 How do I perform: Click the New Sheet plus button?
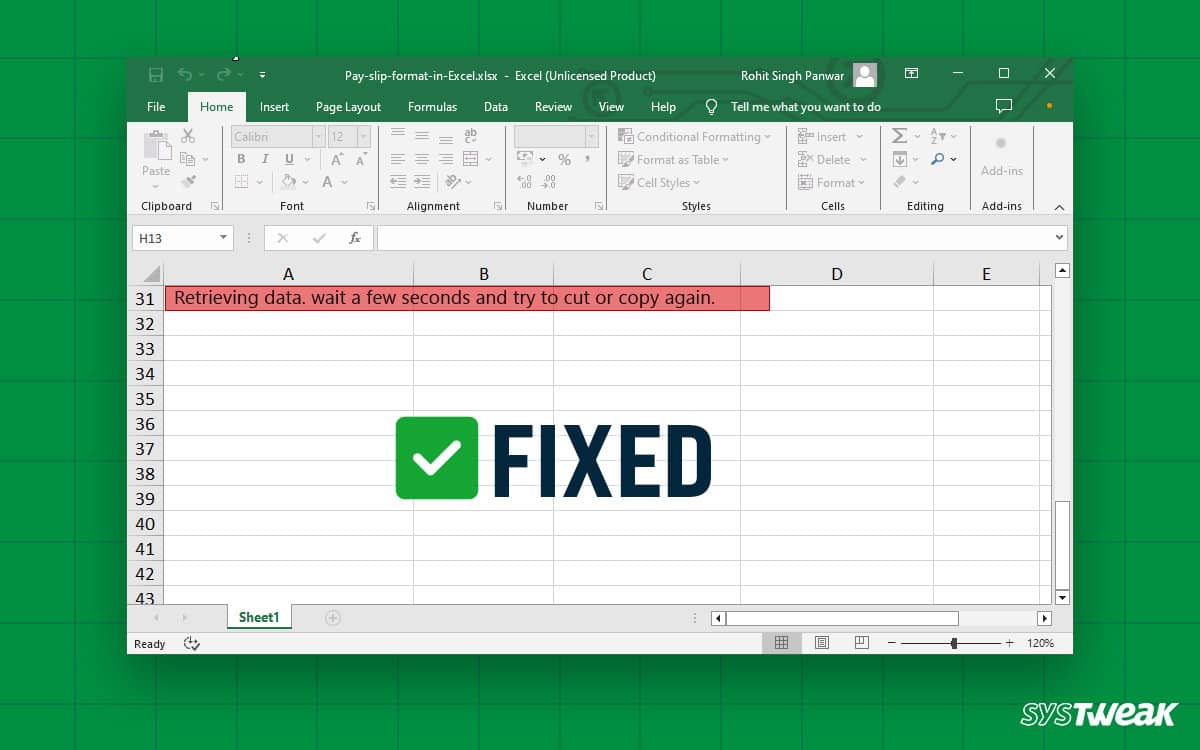[x=331, y=617]
